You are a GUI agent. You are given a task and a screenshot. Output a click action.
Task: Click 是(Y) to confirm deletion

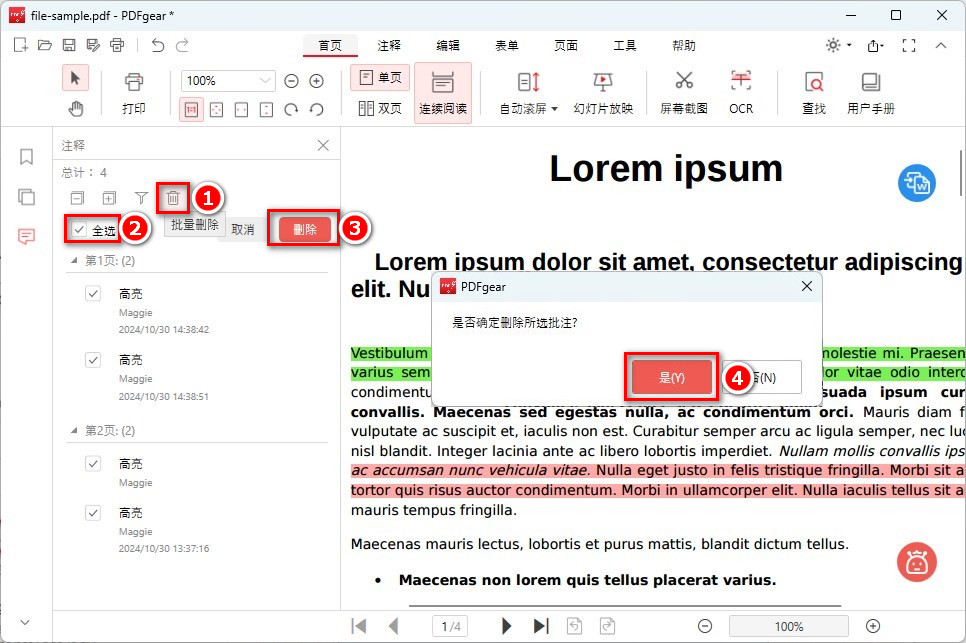pos(671,377)
